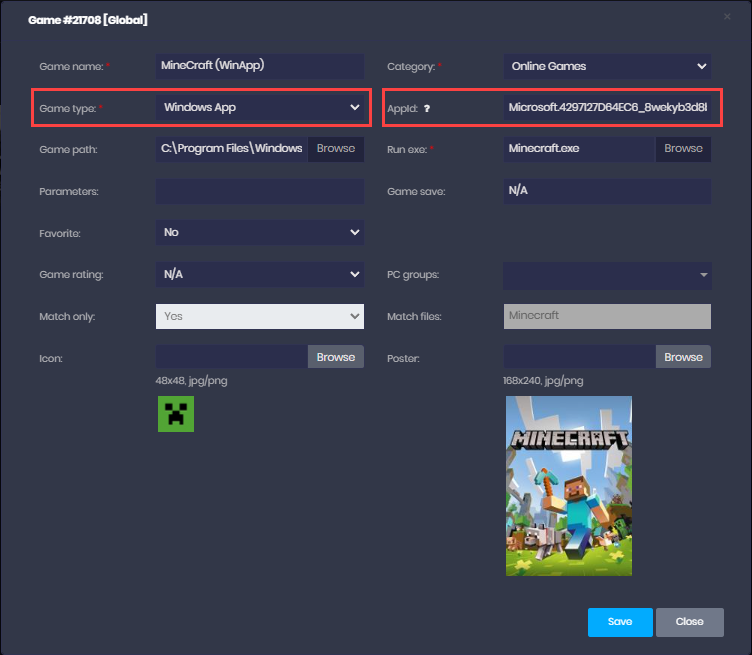Save the game settings
The width and height of the screenshot is (752, 655).
coord(620,622)
